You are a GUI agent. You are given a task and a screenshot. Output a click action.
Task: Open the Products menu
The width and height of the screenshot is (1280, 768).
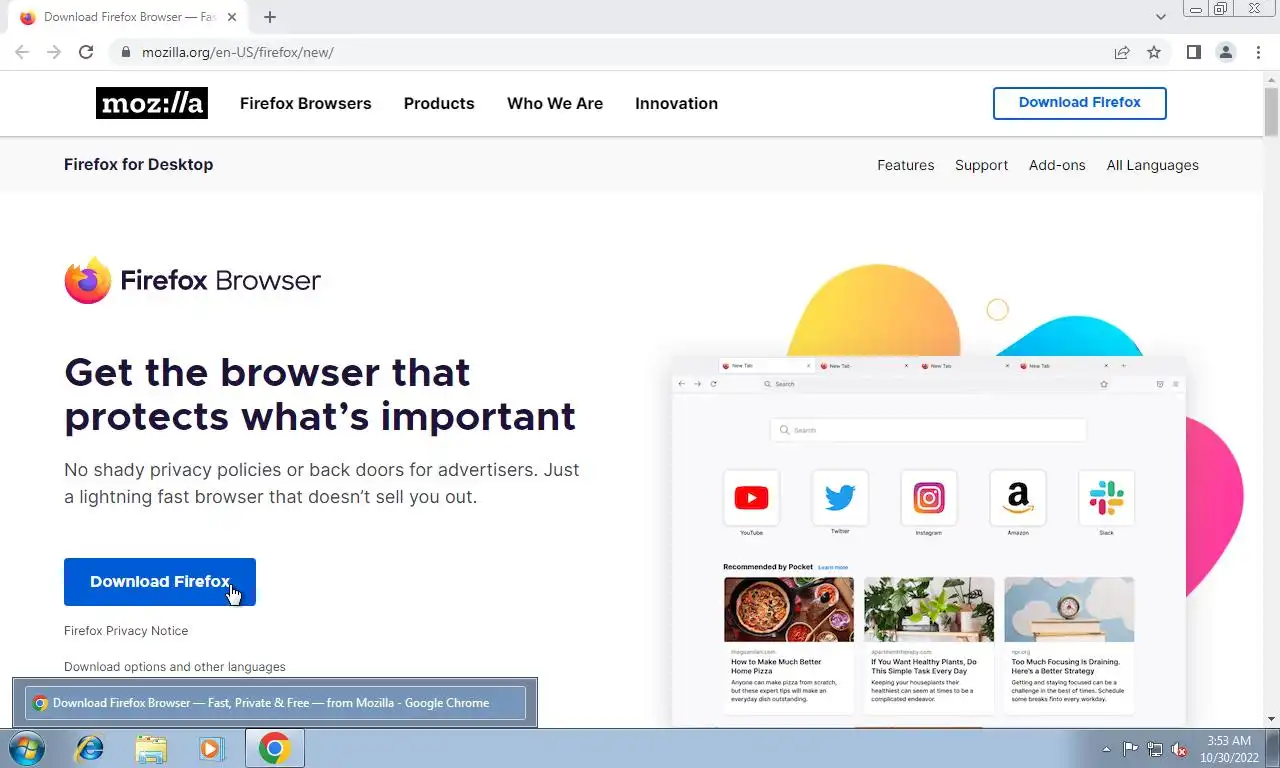click(x=439, y=103)
